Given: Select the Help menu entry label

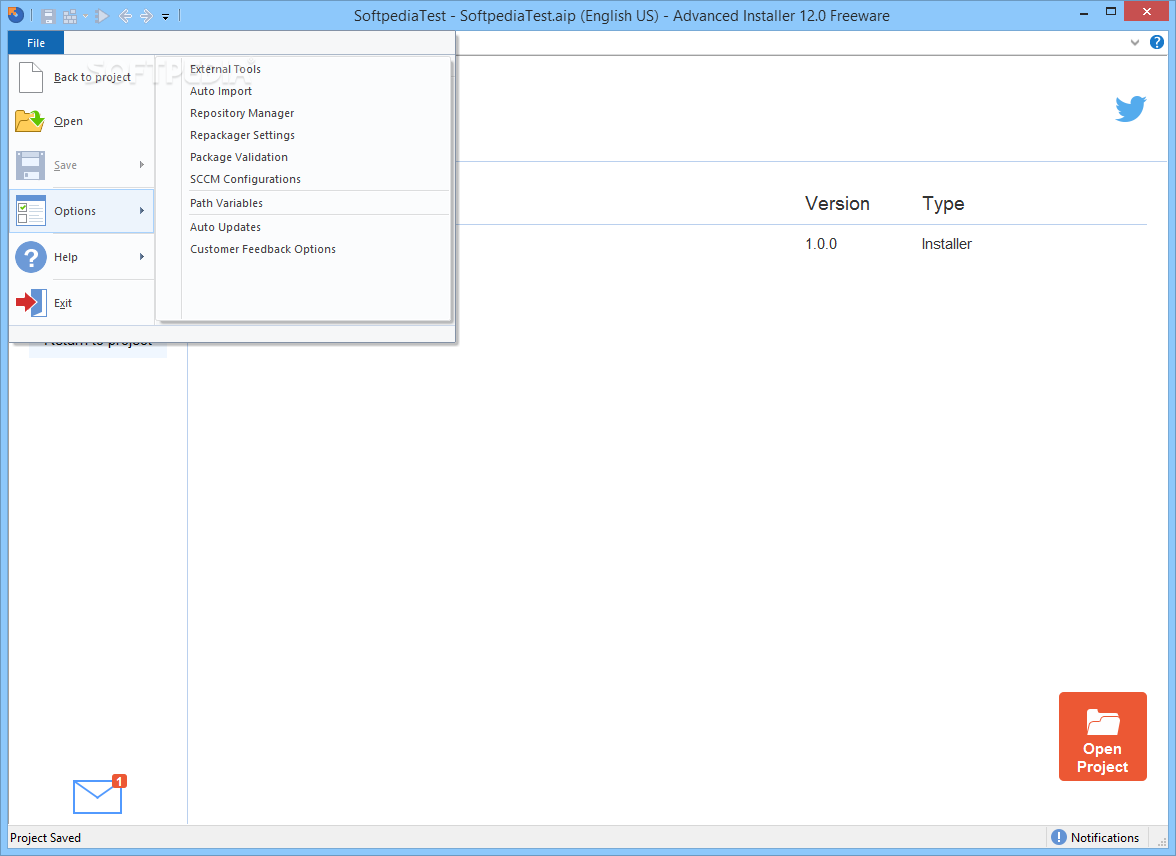Looking at the screenshot, I should point(66,257).
